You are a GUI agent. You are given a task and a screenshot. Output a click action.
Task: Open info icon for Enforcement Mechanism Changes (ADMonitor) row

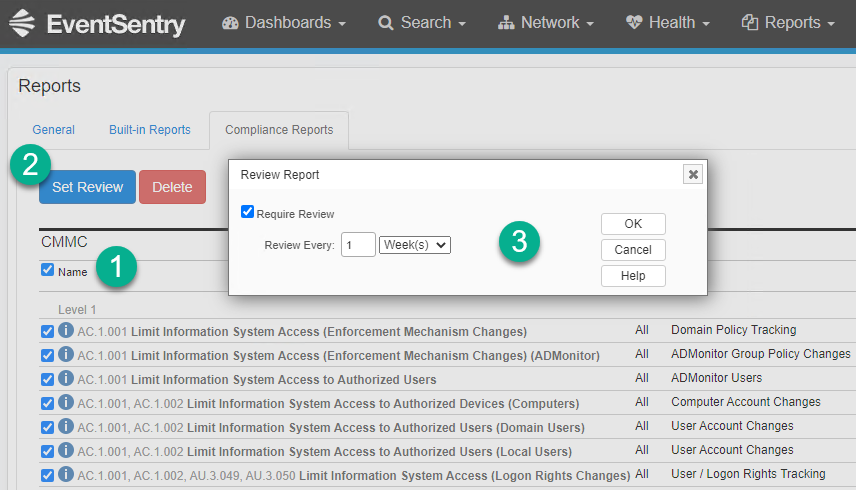point(66,354)
